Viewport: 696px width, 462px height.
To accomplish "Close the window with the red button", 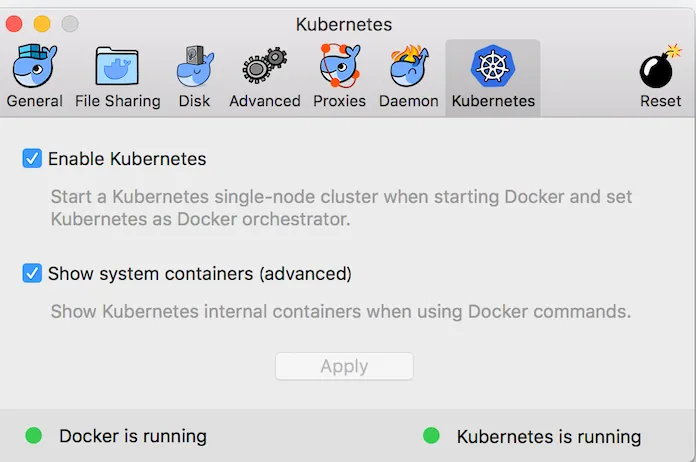I will [x=14, y=24].
